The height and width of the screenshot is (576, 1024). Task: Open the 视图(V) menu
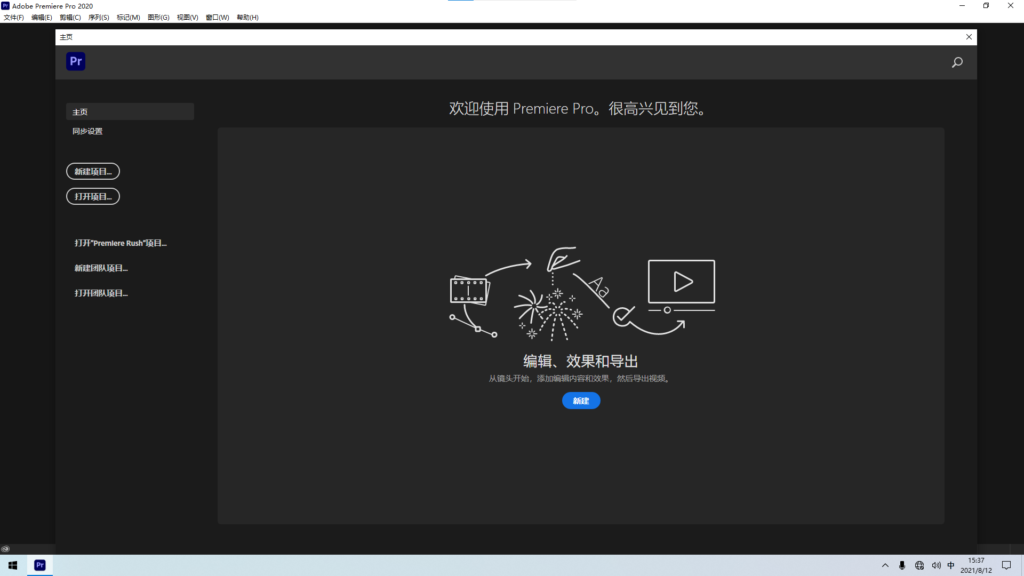(187, 18)
